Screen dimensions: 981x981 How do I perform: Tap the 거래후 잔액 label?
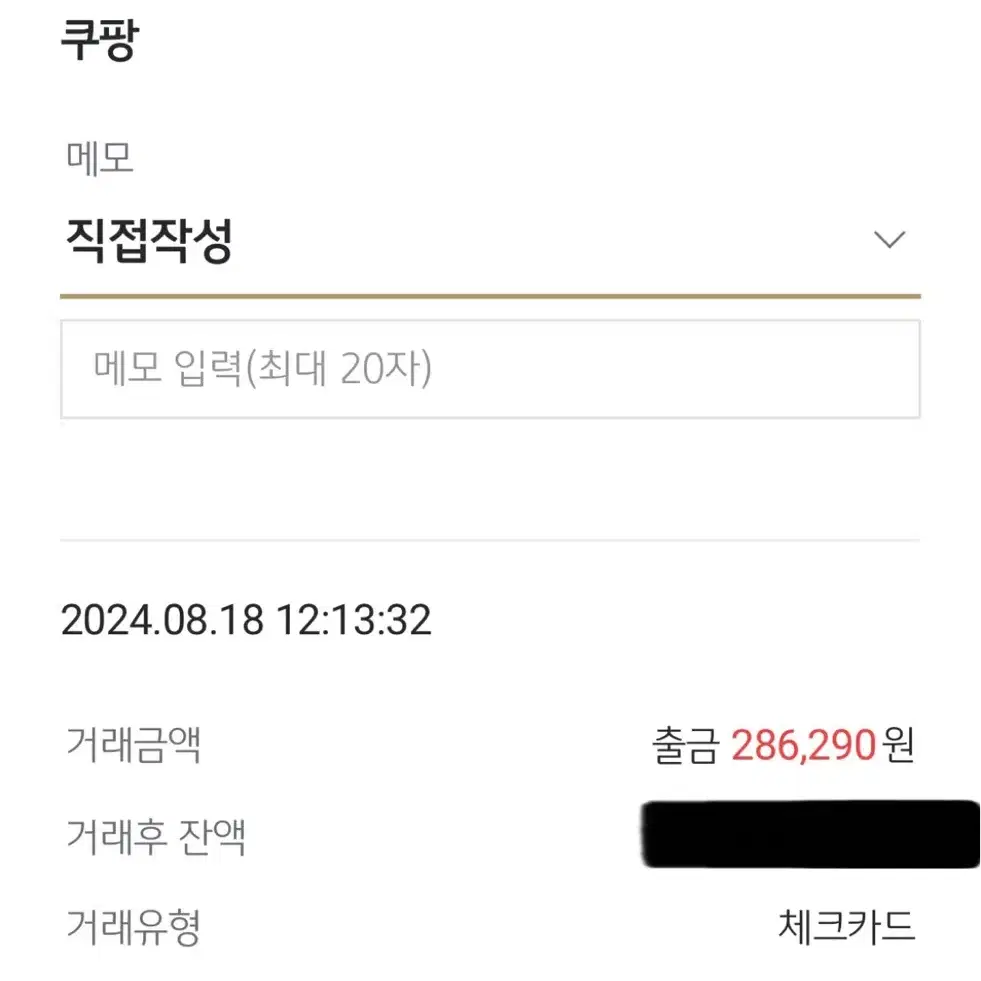[x=156, y=836]
